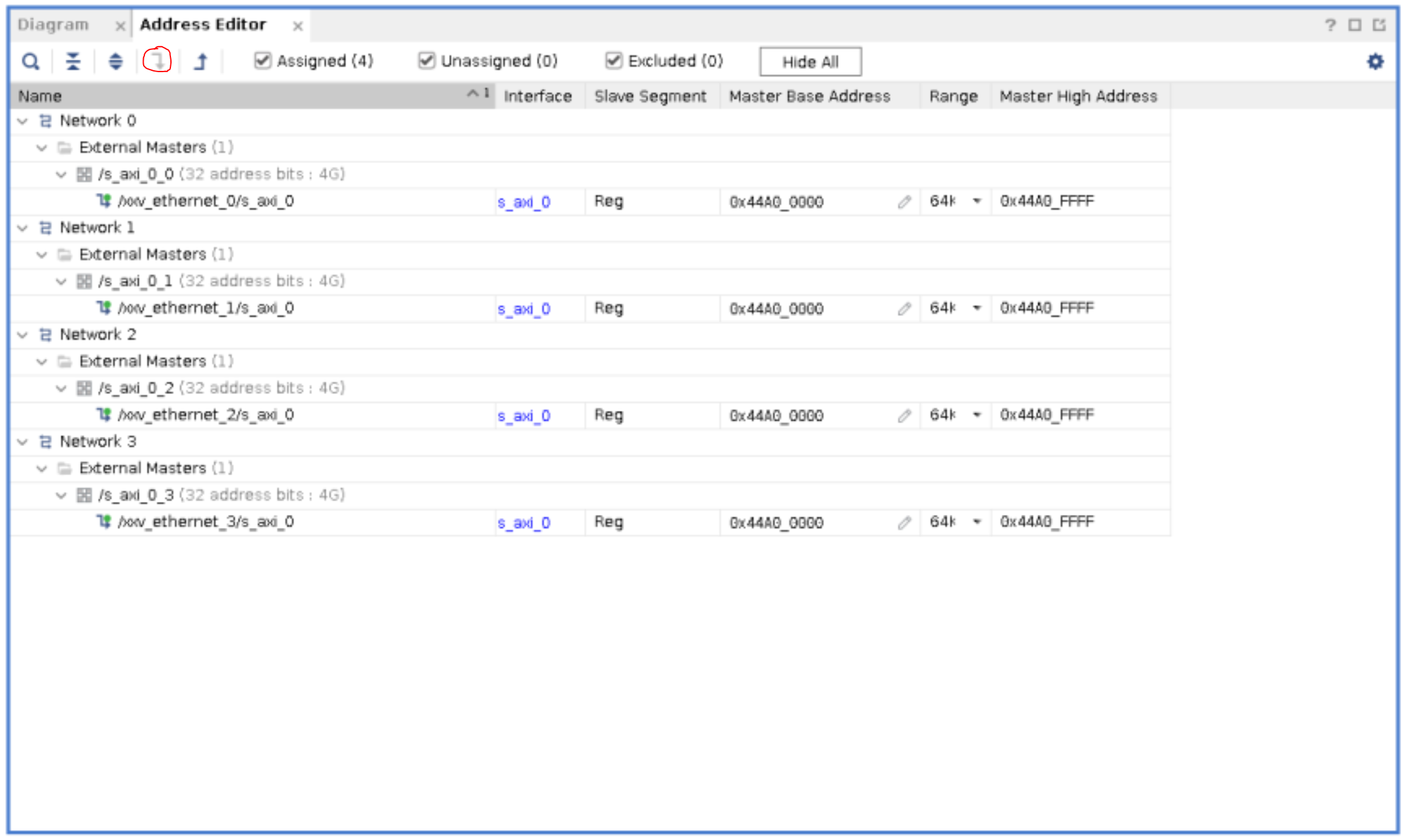Viewport: 1405px width, 840px height.
Task: Toggle the Unassigned (0) checkbox
Action: (x=427, y=60)
